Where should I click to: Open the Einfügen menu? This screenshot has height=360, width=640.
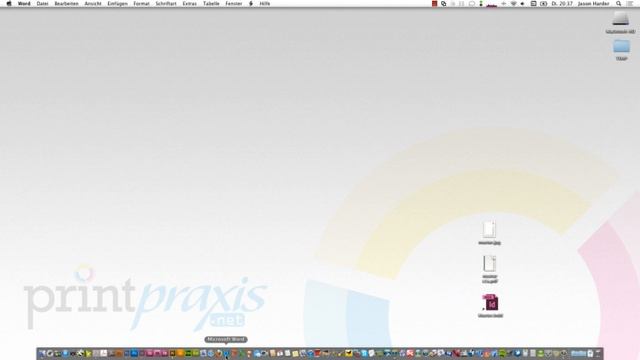(x=118, y=4)
